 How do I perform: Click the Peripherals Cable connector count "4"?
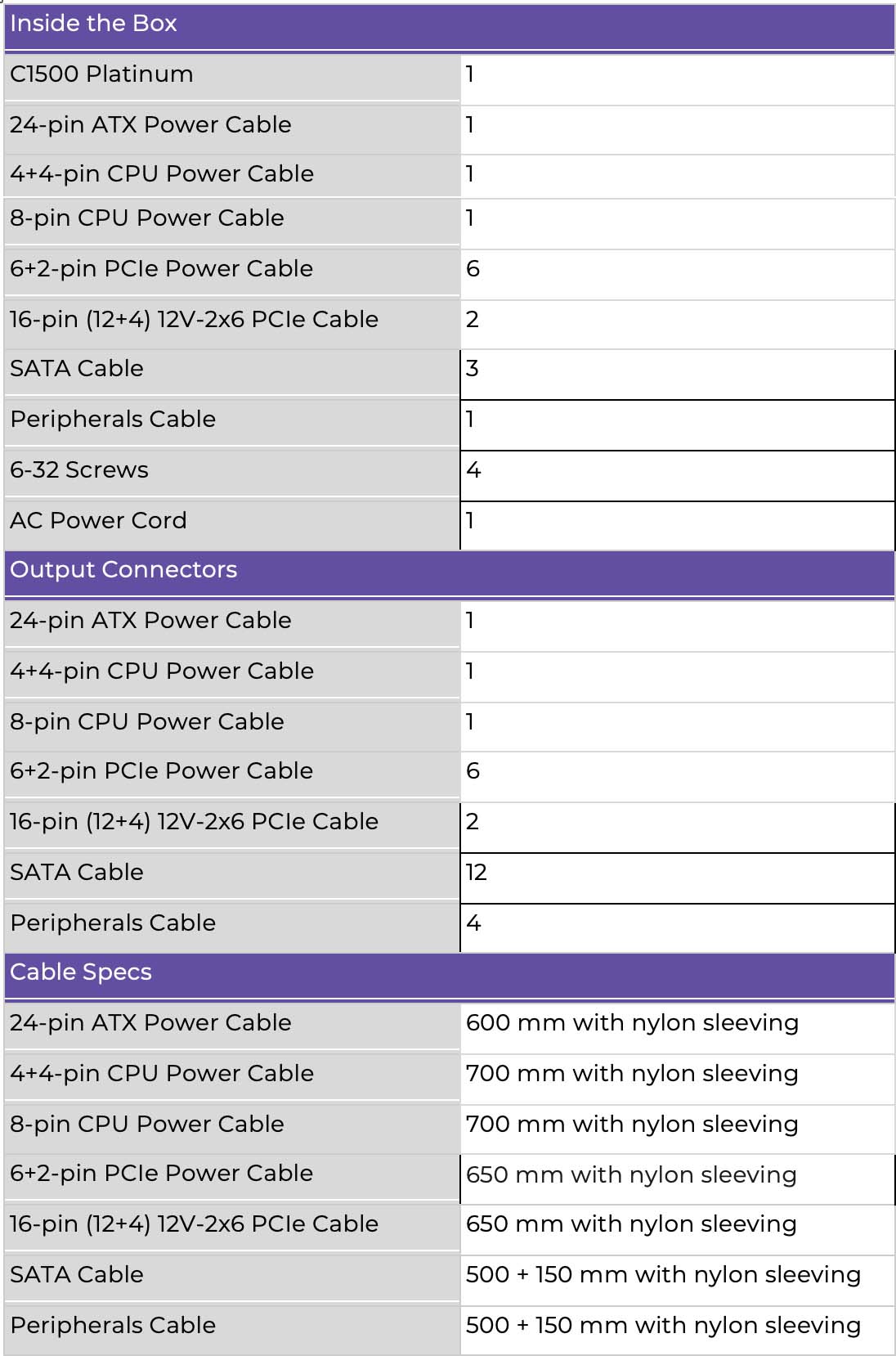pyautogui.click(x=473, y=923)
